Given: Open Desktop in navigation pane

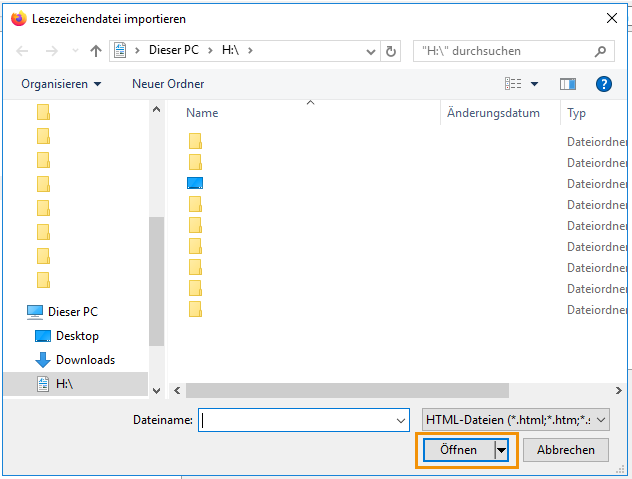Looking at the screenshot, I should point(77,336).
